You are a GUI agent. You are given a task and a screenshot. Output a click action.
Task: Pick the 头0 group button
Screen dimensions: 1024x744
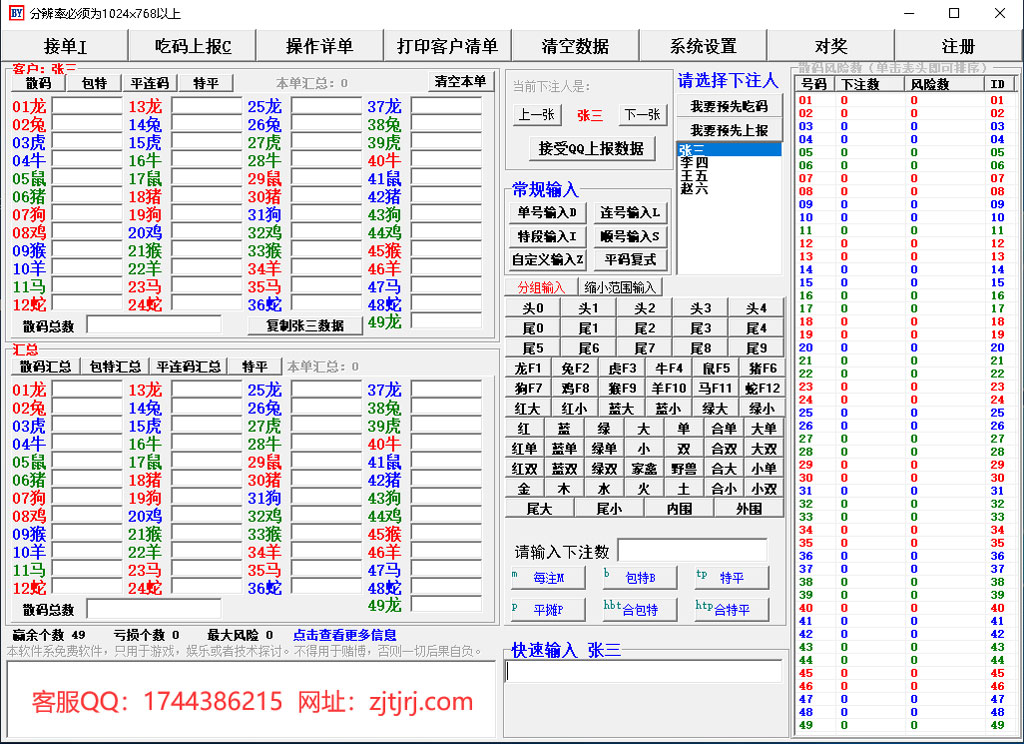tap(533, 308)
